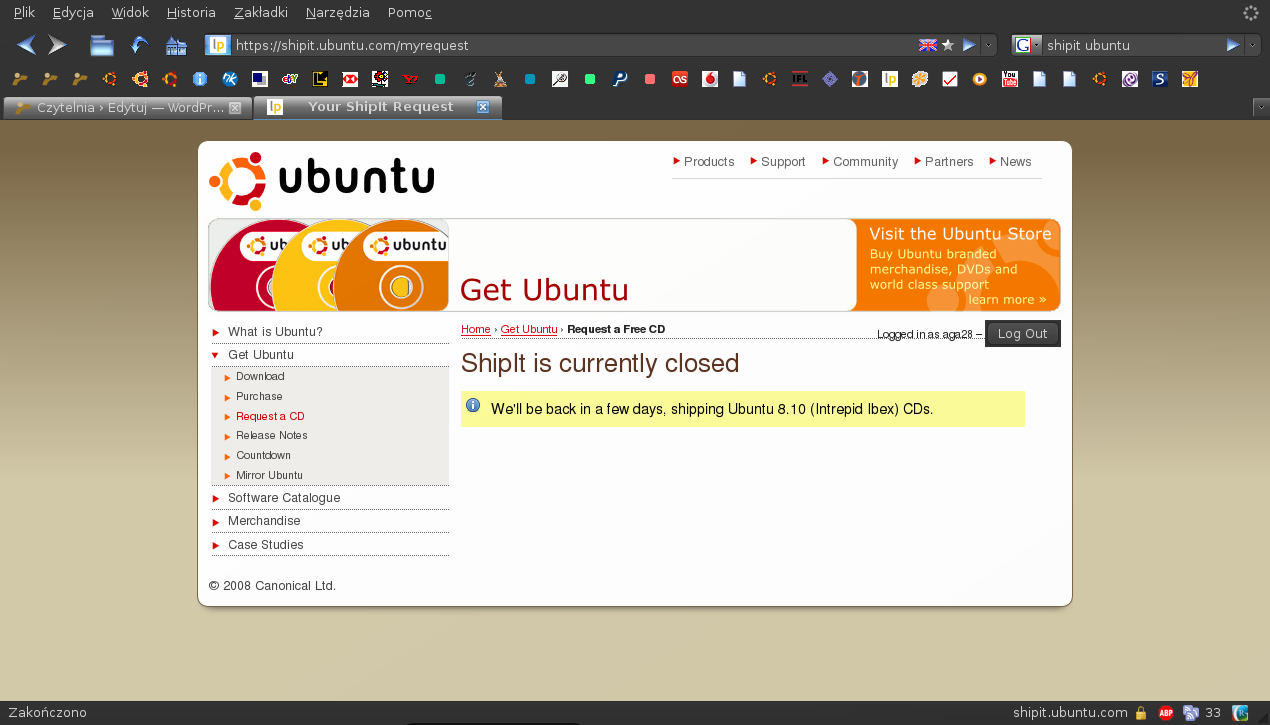The image size is (1270, 725).
Task: Click the British flag icon in address bar
Action: pyautogui.click(x=928, y=45)
